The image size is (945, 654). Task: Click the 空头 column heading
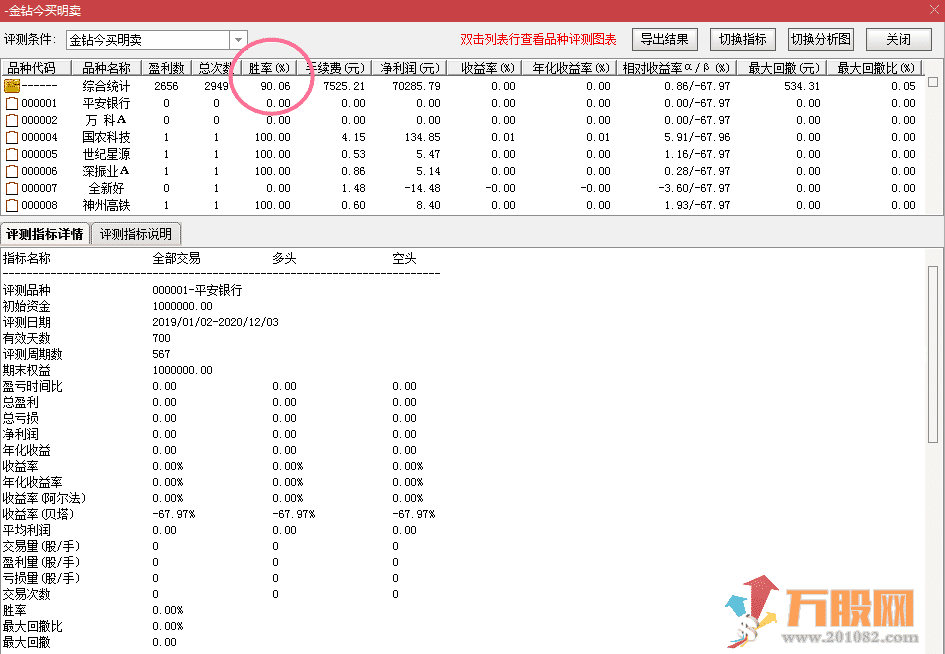click(404, 259)
